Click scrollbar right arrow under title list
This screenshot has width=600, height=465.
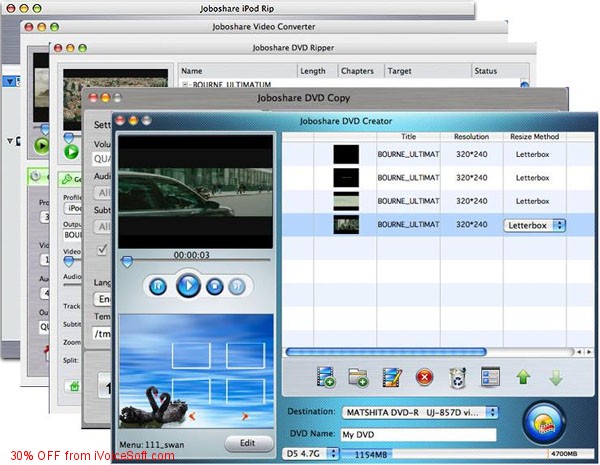589,351
